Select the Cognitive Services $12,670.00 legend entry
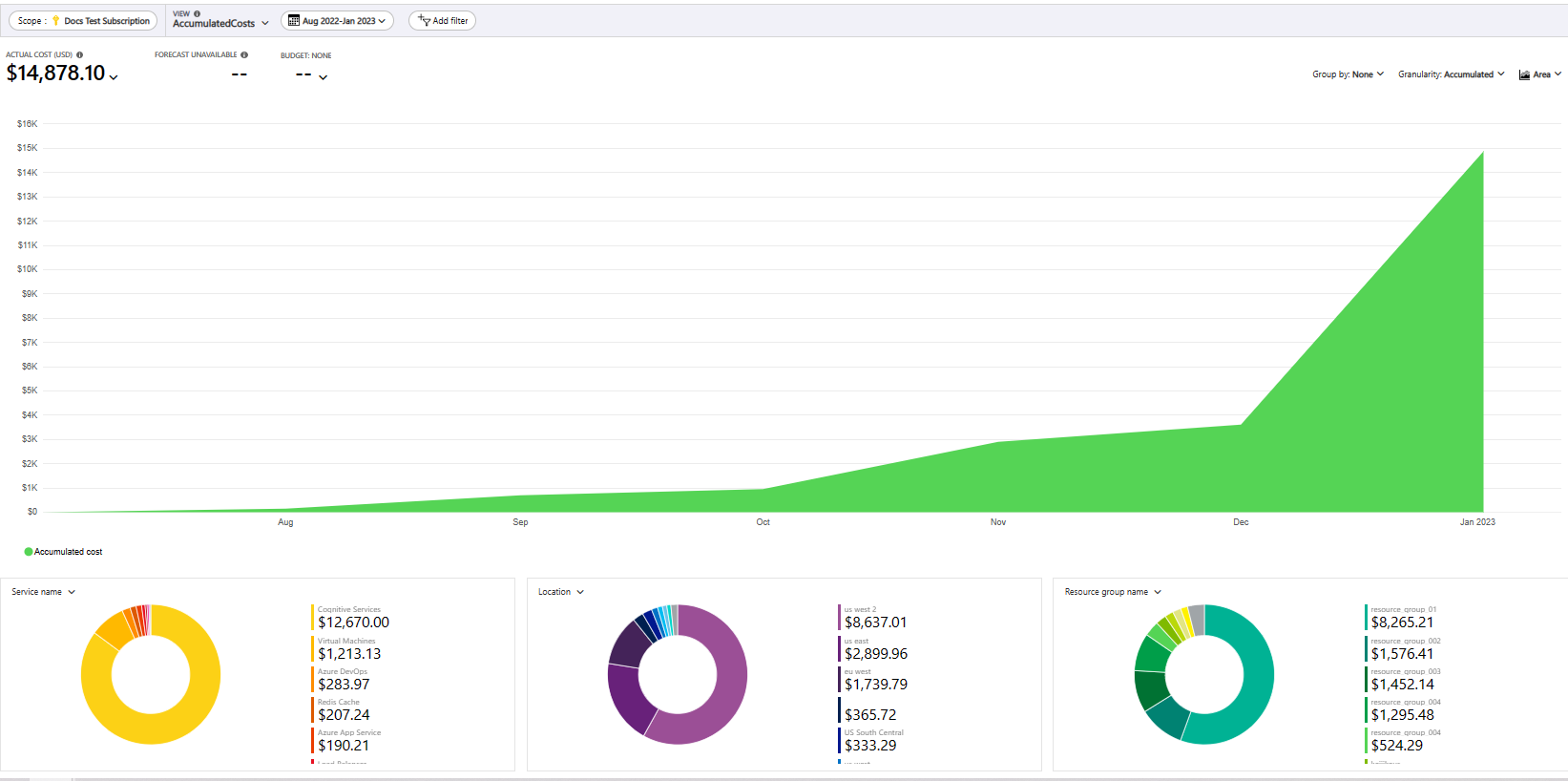The width and height of the screenshot is (1568, 781). [352, 618]
